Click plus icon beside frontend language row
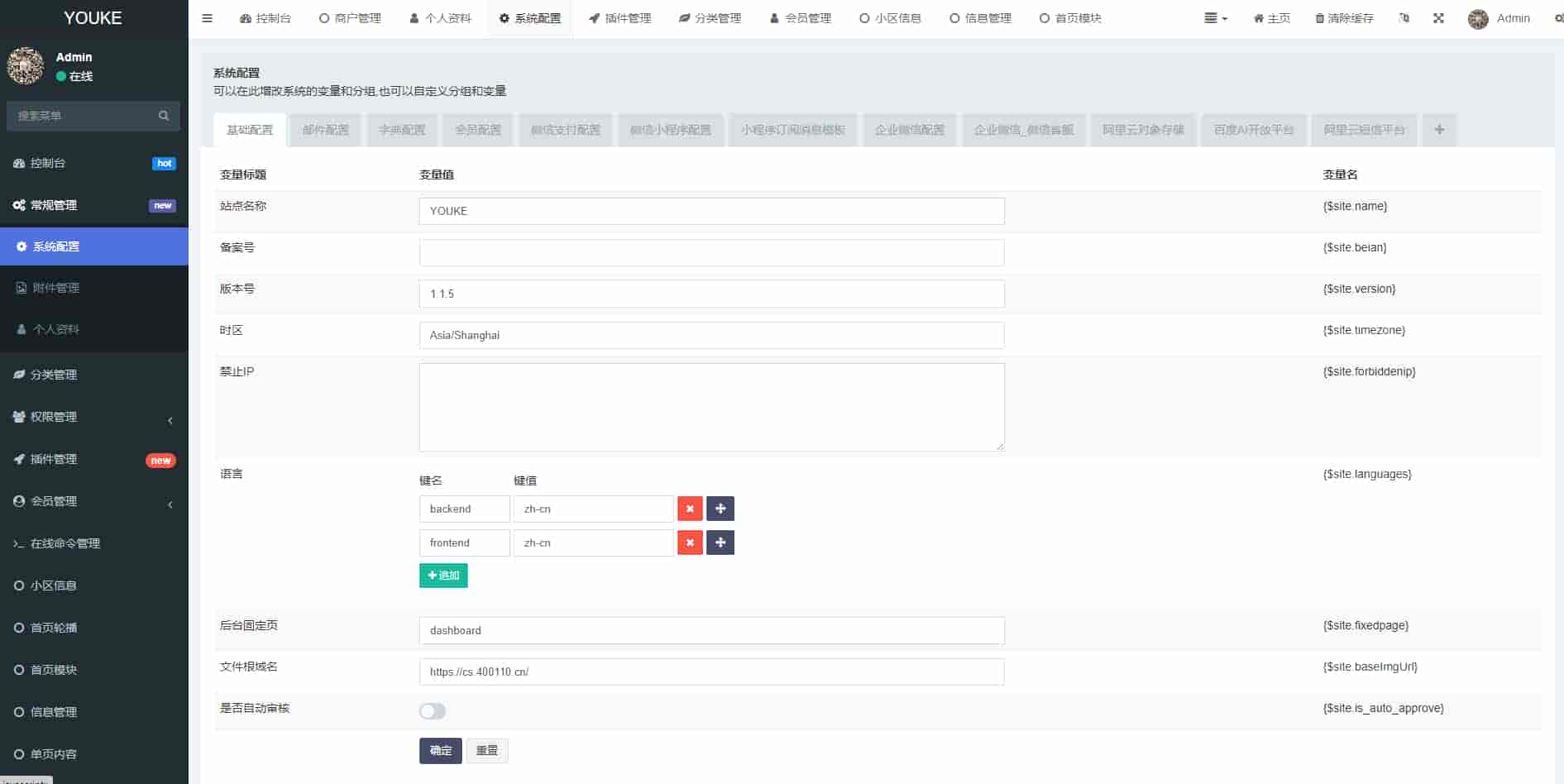Viewport: 1564px width, 784px height. point(720,543)
